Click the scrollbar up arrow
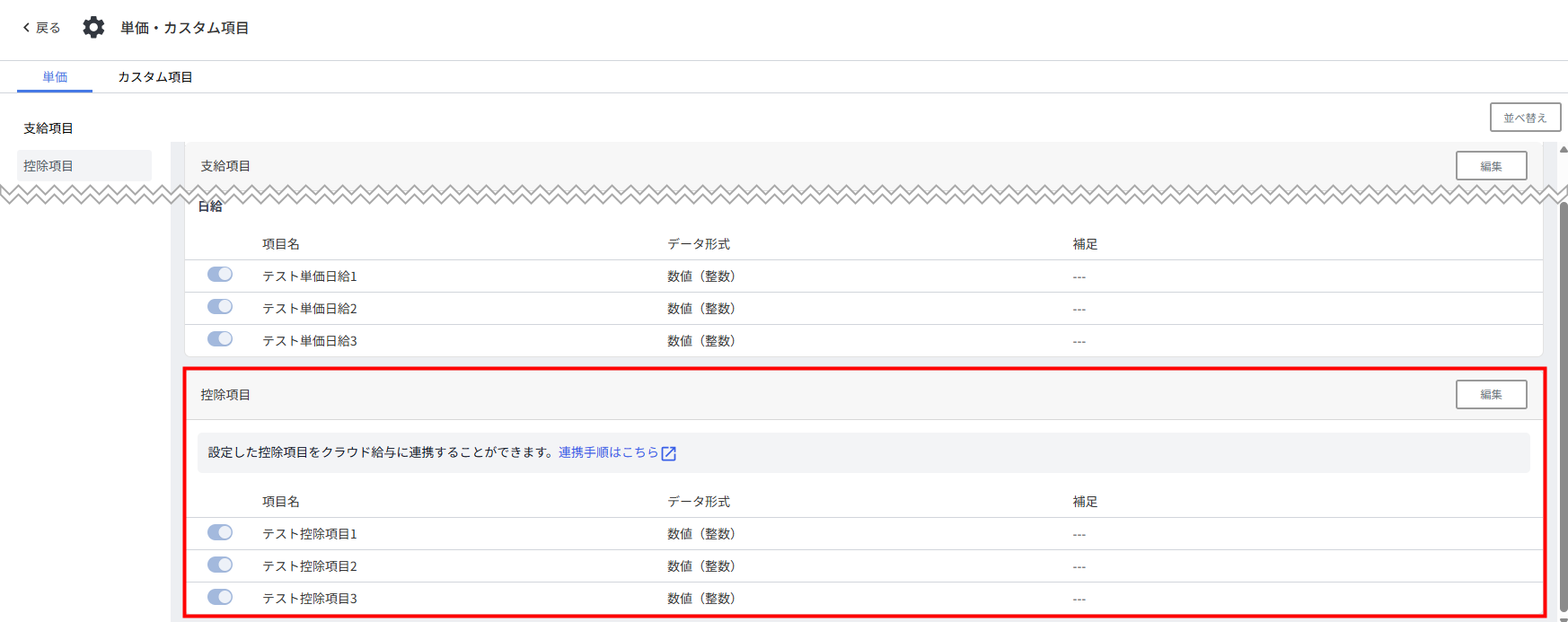 point(1563,150)
